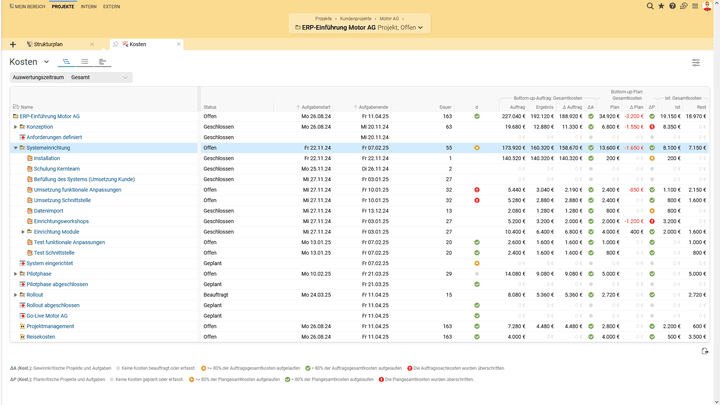Sort by the Aufgabenende column header
The height and width of the screenshot is (405, 720).
[x=373, y=107]
